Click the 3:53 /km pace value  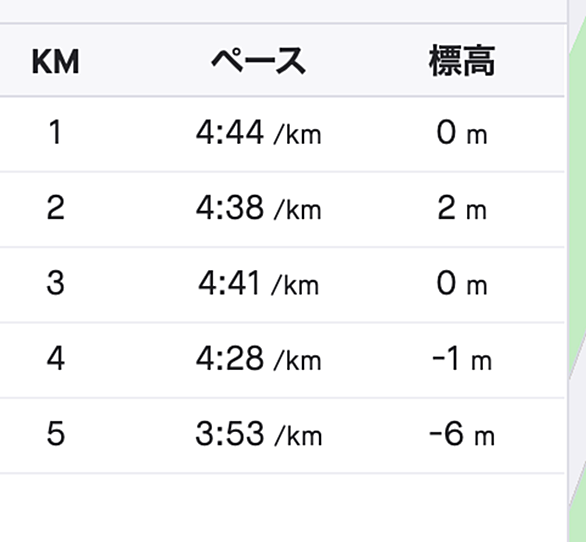(259, 434)
